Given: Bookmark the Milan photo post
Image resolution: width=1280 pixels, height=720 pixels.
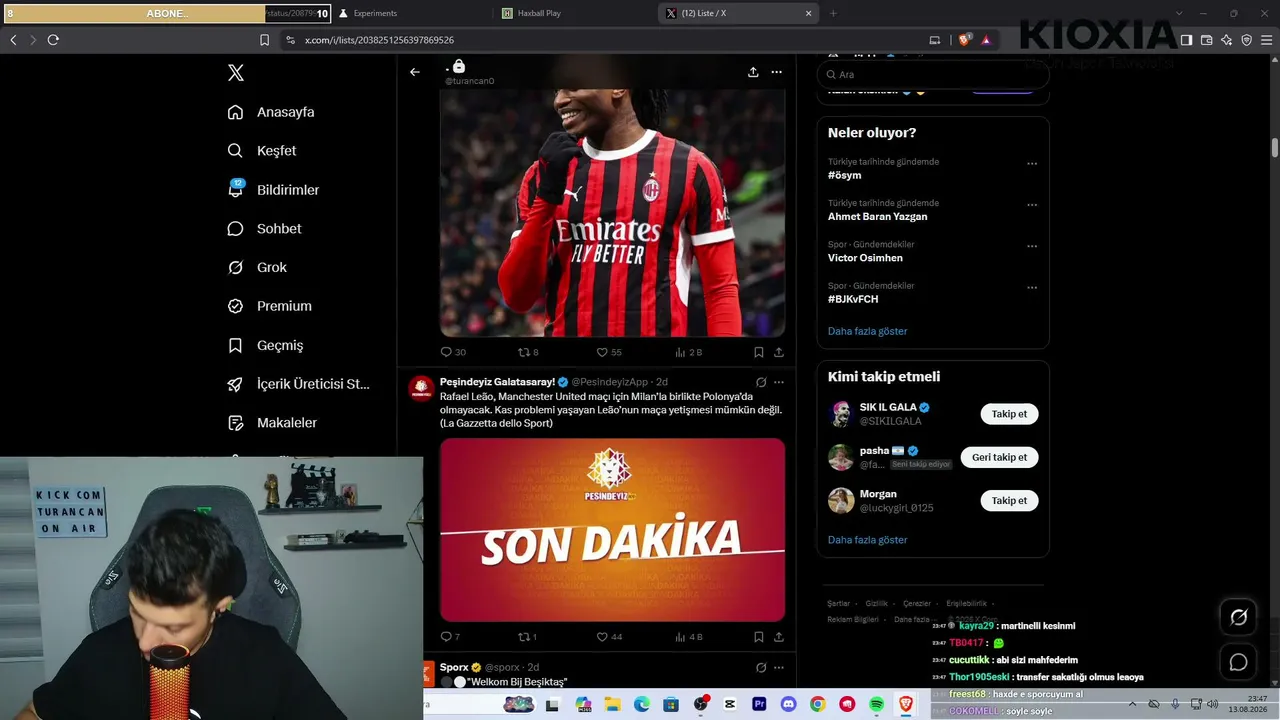Looking at the screenshot, I should [759, 352].
